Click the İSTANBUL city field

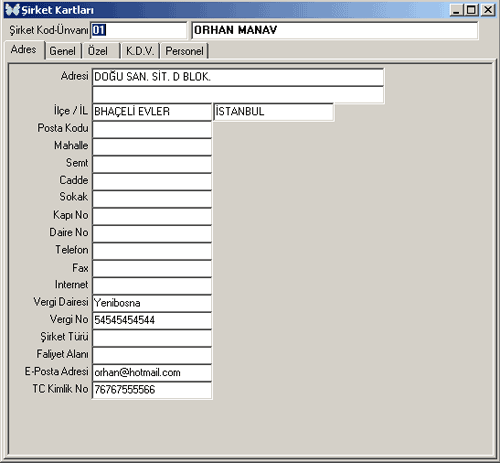click(x=273, y=112)
